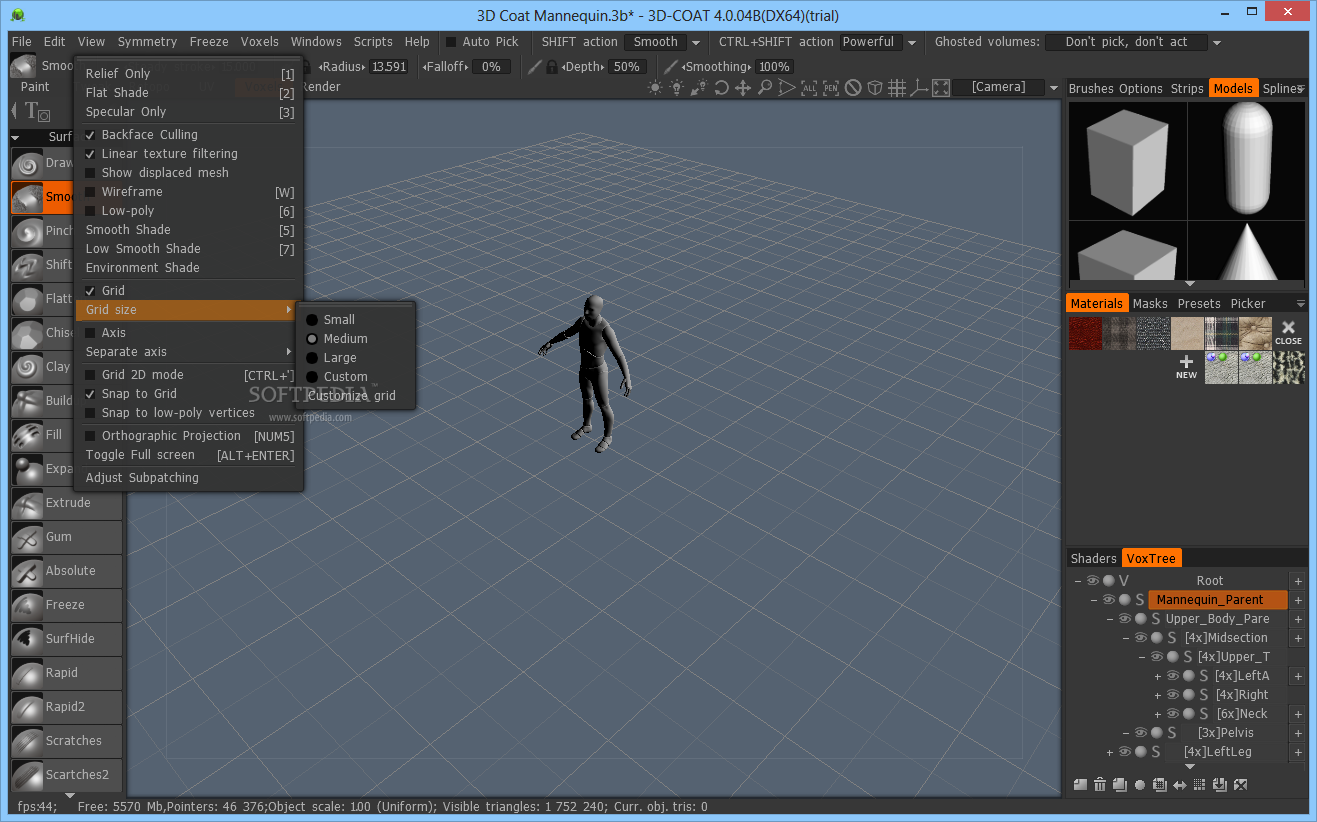Click the Radius value field 13.591

point(388,67)
